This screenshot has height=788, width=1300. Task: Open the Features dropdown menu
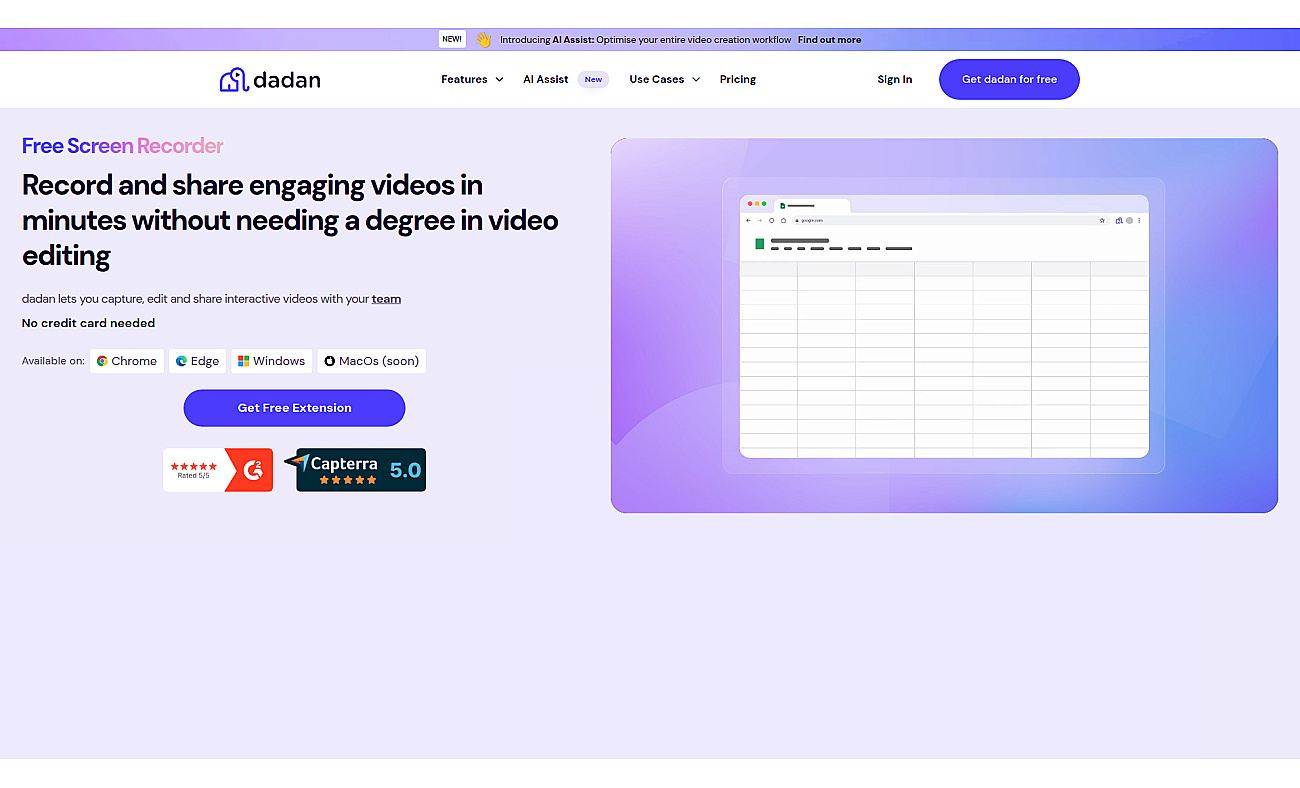(472, 80)
